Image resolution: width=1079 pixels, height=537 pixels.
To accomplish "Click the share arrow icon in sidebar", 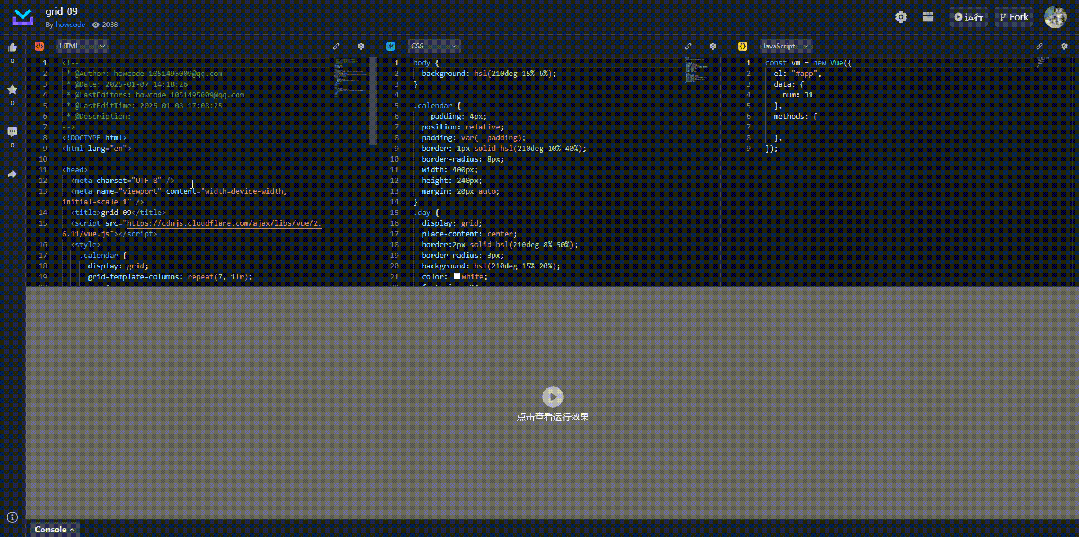I will coord(12,174).
